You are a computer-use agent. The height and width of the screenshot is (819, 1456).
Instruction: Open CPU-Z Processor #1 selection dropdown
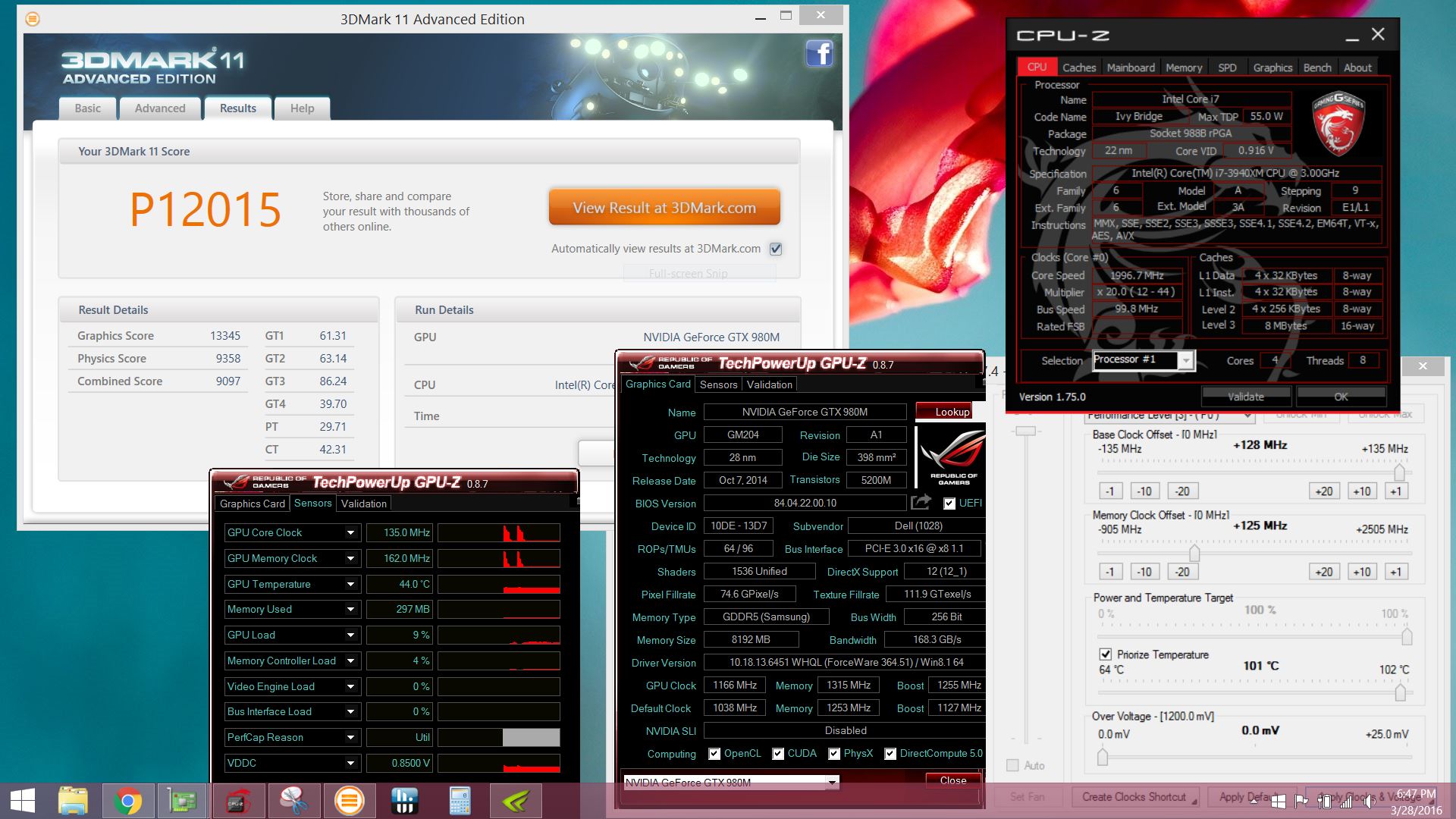(x=1186, y=361)
